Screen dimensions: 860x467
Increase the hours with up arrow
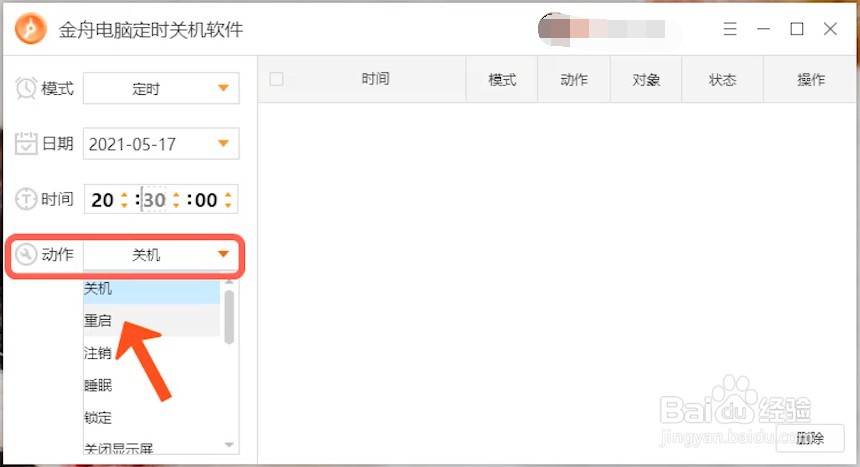click(x=124, y=194)
